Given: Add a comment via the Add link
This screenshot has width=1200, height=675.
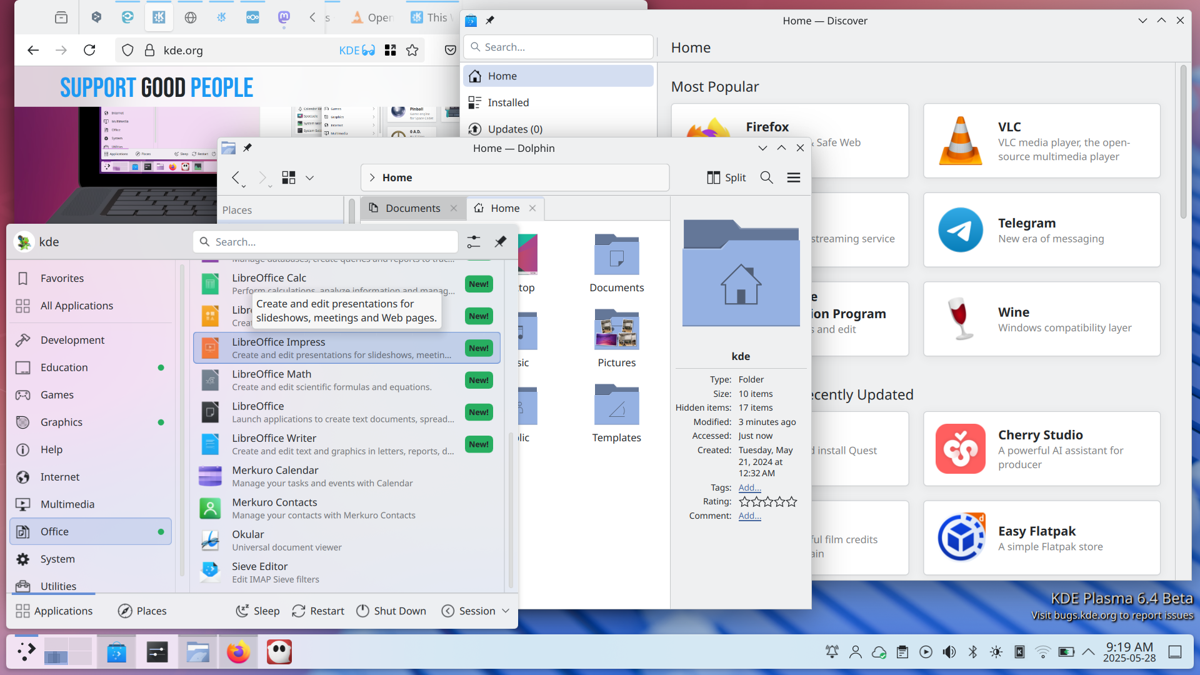Looking at the screenshot, I should tap(749, 516).
